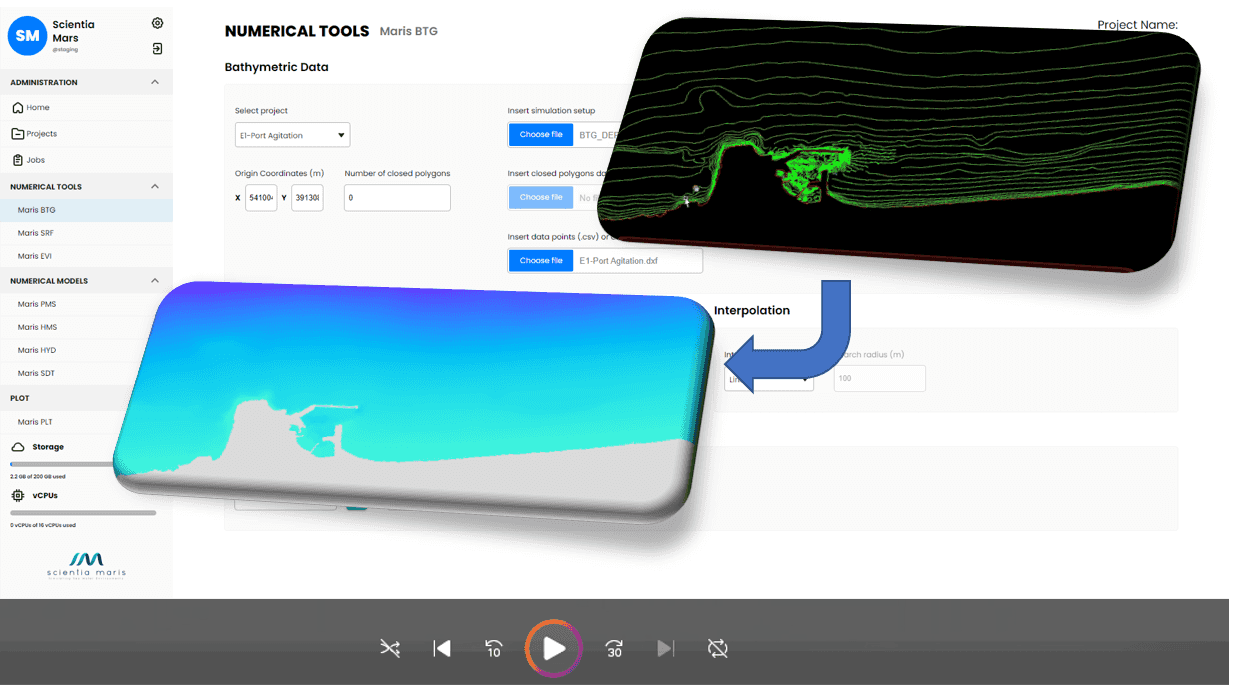Choose file for simulation setup
Image resolution: width=1246 pixels, height=685 pixels.
click(541, 135)
